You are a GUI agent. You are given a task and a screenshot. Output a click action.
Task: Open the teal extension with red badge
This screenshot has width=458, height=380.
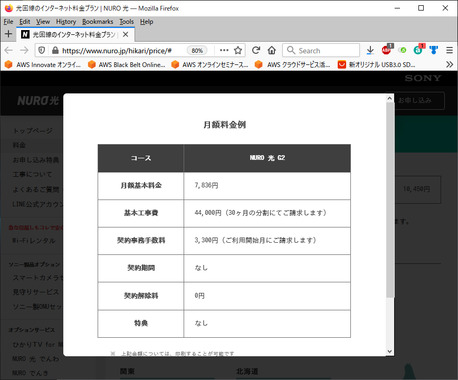point(419,50)
